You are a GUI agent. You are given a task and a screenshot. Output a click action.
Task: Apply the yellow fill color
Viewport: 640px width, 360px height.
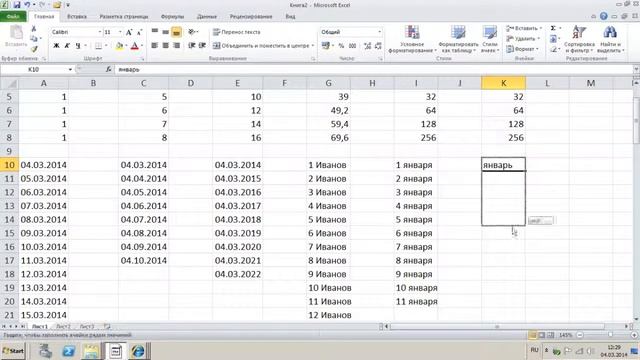click(119, 46)
